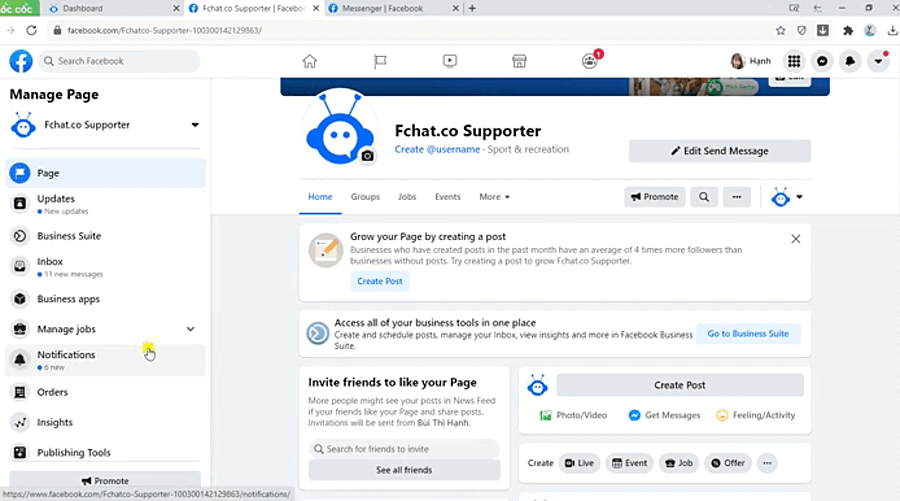Screen dimensions: 900x501
Task: Click Go to Business Suite button
Action: 748,333
